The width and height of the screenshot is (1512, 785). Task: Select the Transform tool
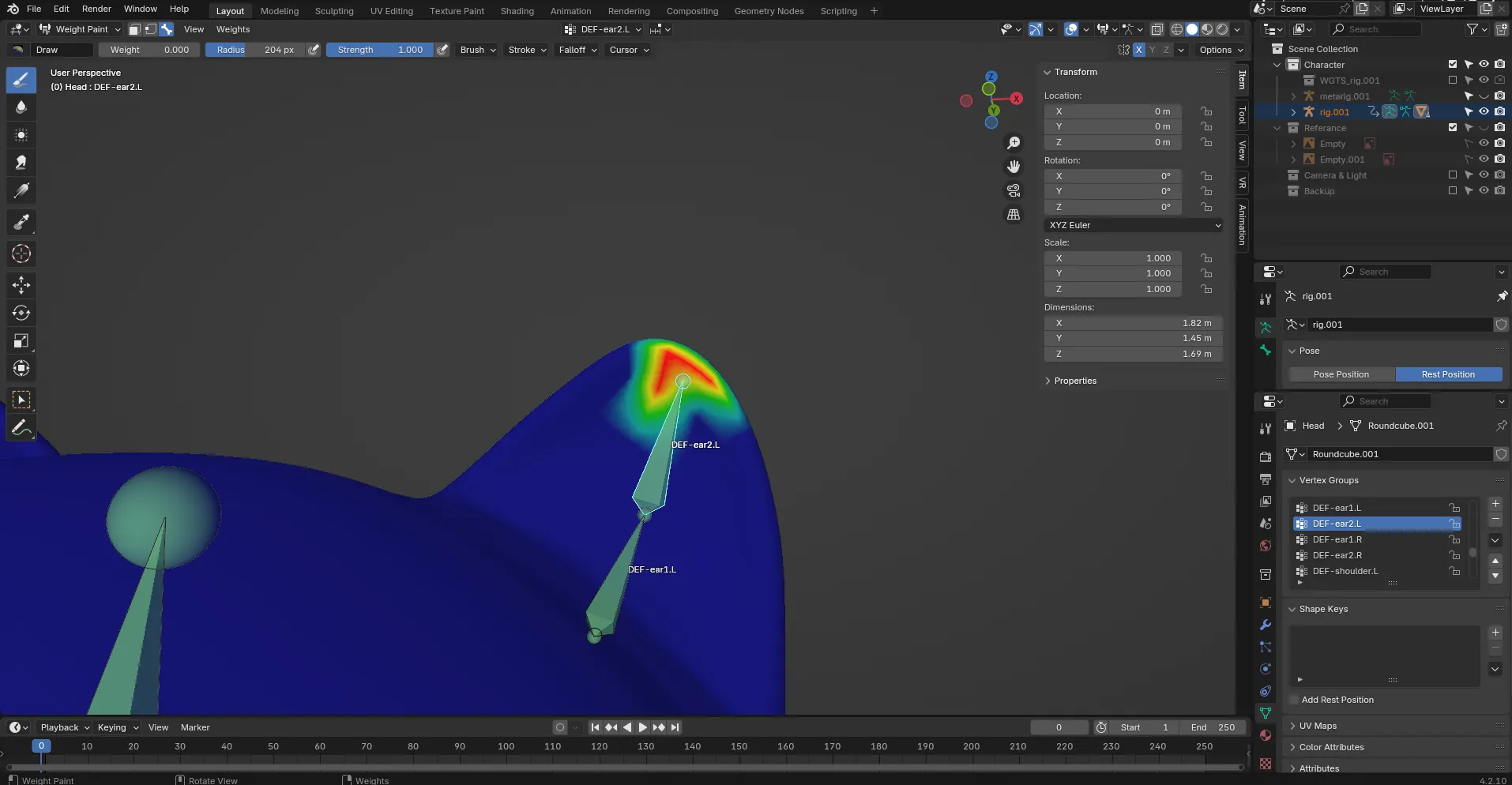click(21, 368)
